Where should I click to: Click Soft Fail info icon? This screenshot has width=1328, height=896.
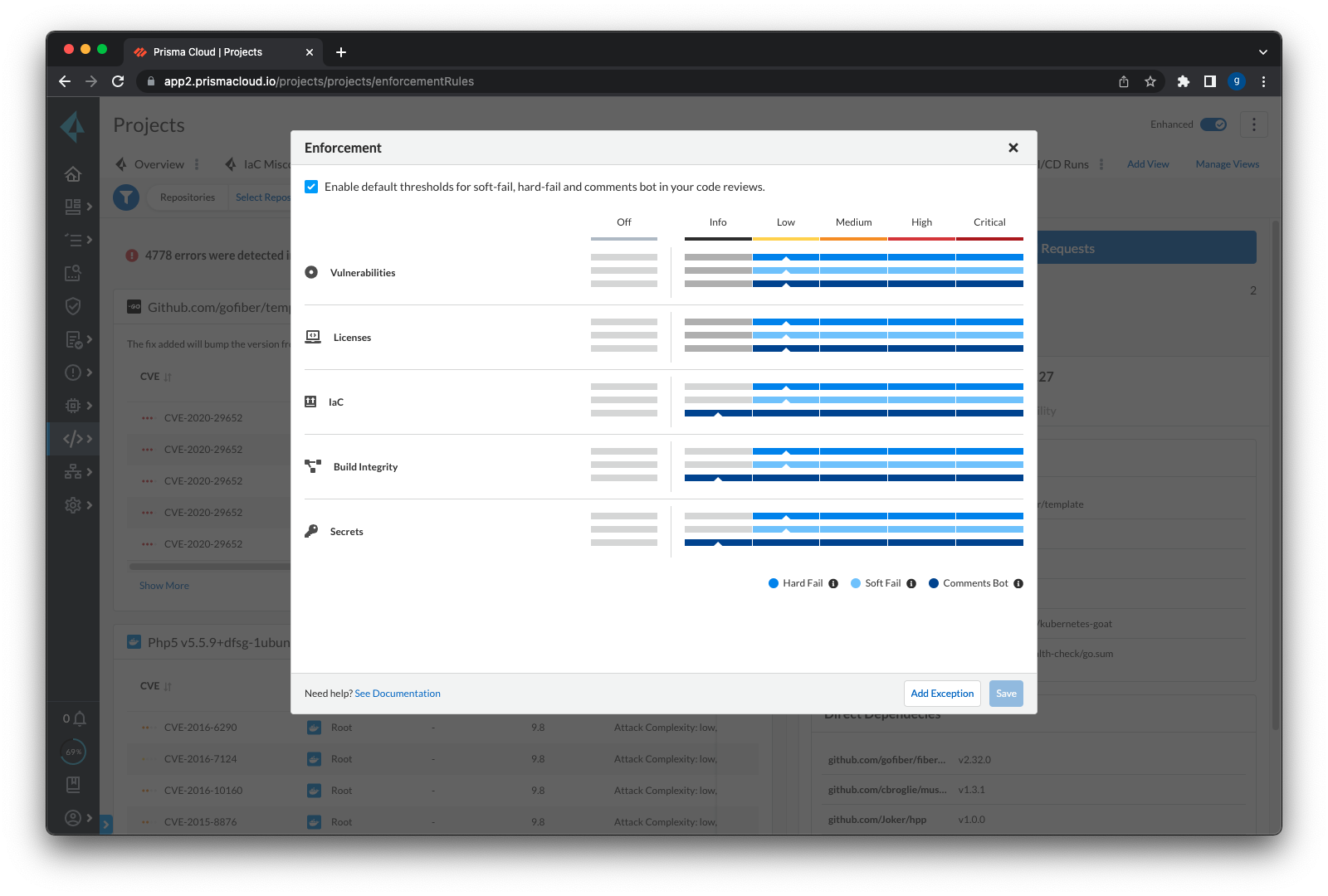[911, 583]
